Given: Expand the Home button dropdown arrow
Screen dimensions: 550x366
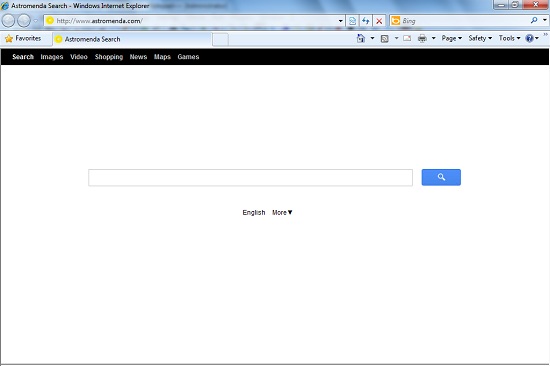Looking at the screenshot, I should (372, 38).
